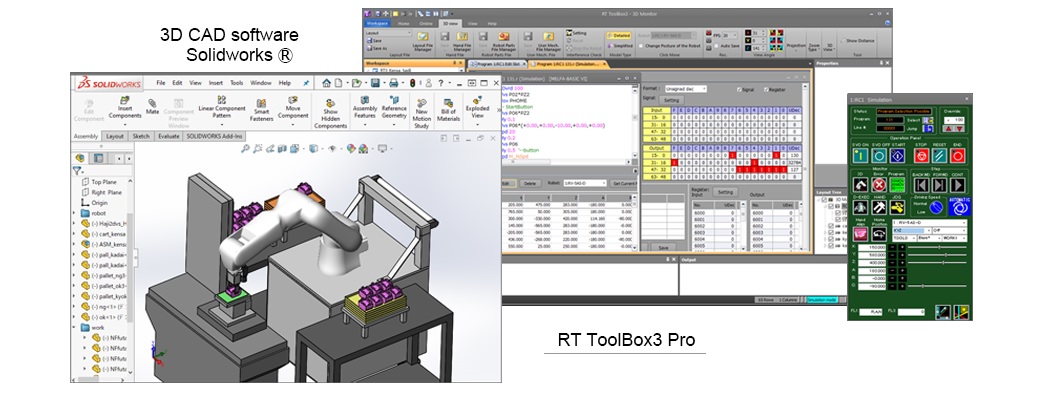The width and height of the screenshot is (1060, 400).
Task: Click the AUTOMATIC mode button
Action: tap(958, 207)
